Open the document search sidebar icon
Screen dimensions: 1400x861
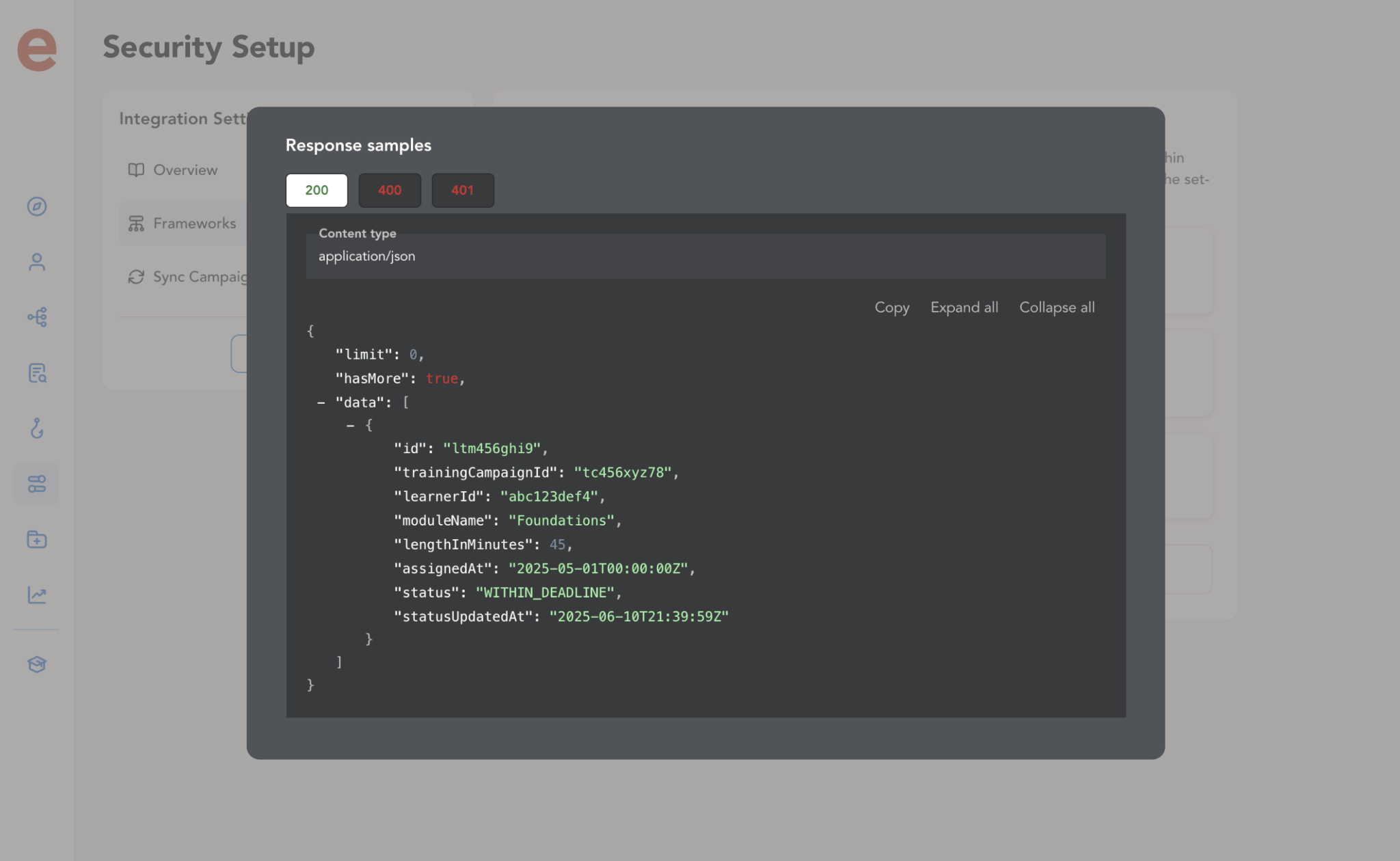37,373
